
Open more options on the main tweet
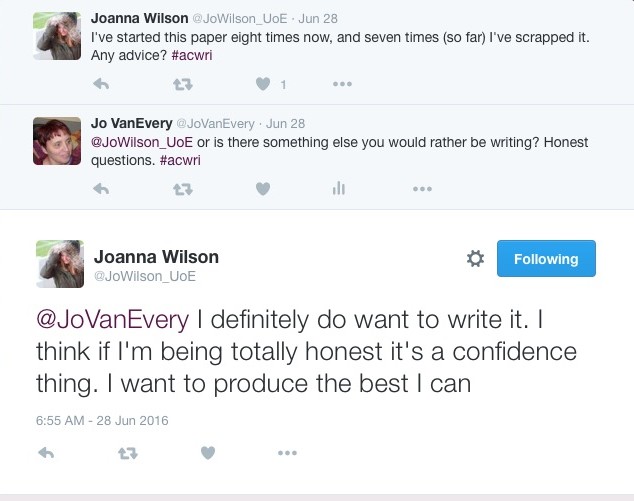coord(288,453)
